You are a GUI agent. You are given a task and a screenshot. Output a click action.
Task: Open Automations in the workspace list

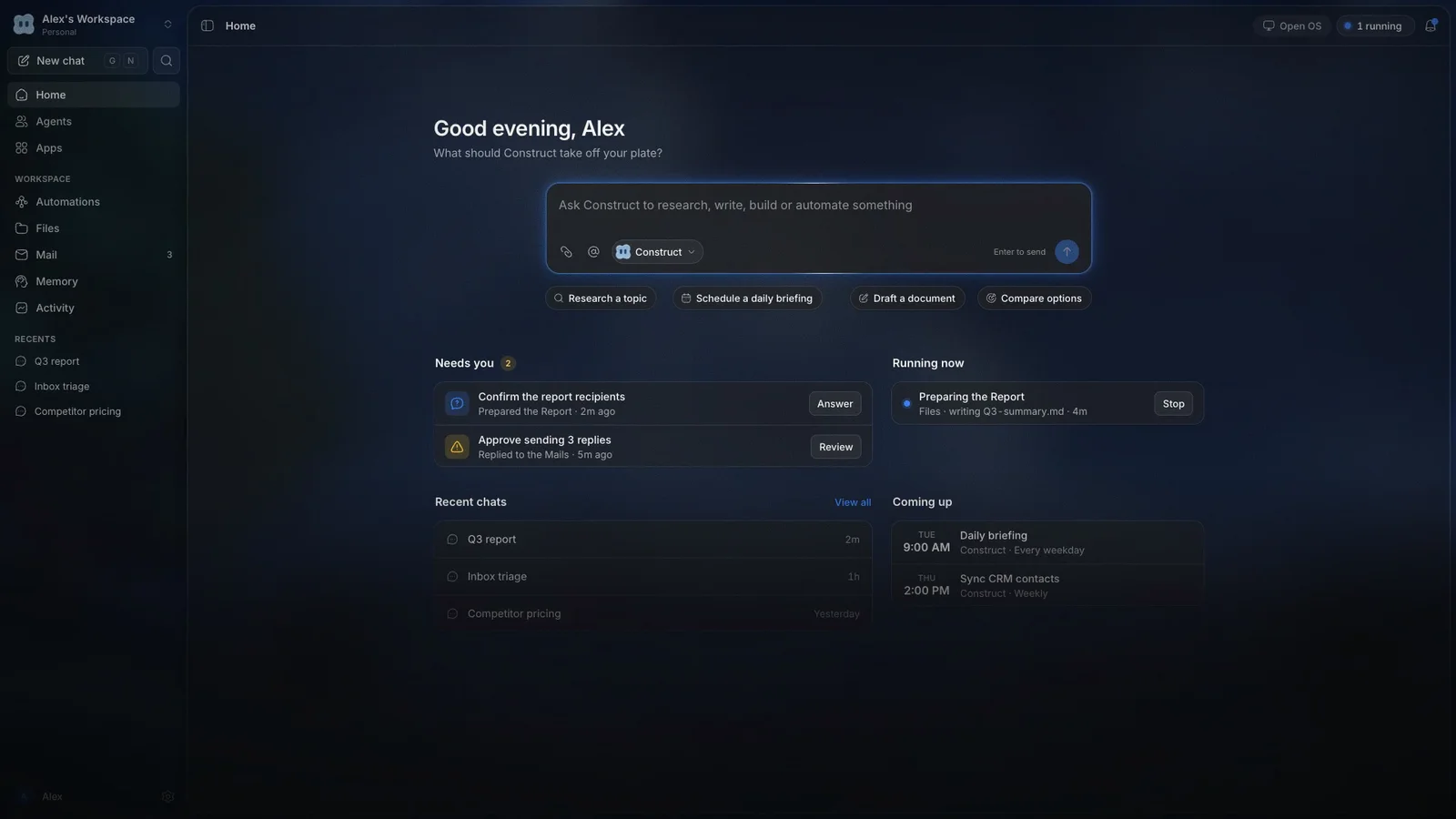pos(94,202)
